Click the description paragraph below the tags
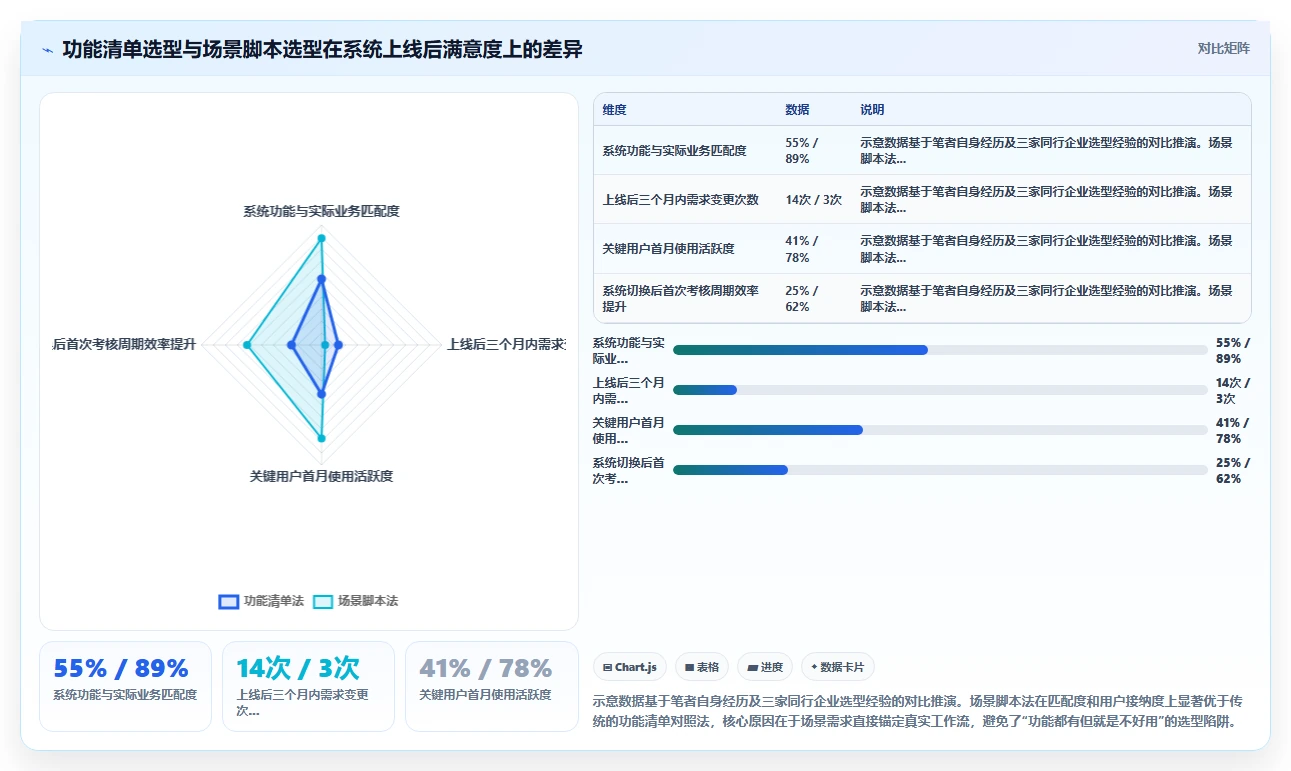Screen dimensions: 1291x771 (920, 711)
